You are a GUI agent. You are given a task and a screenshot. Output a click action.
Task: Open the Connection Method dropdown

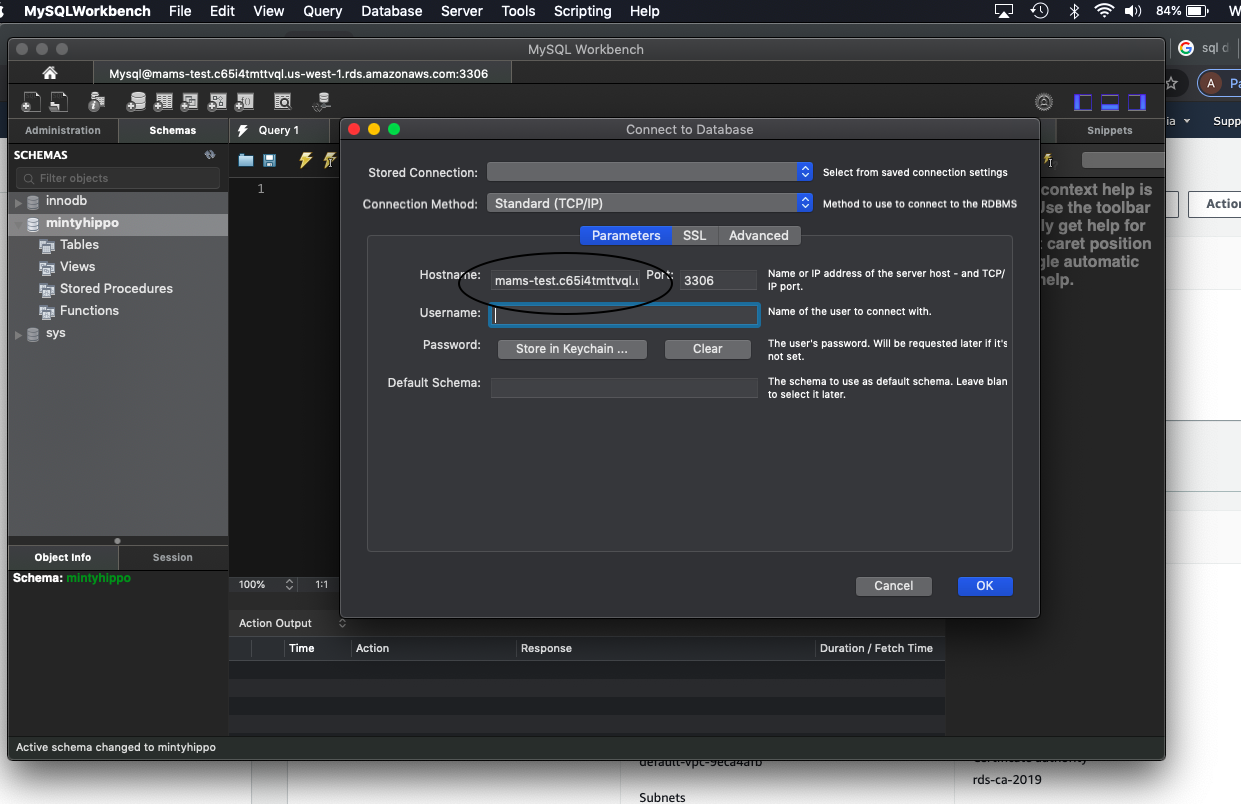[x=650, y=203]
